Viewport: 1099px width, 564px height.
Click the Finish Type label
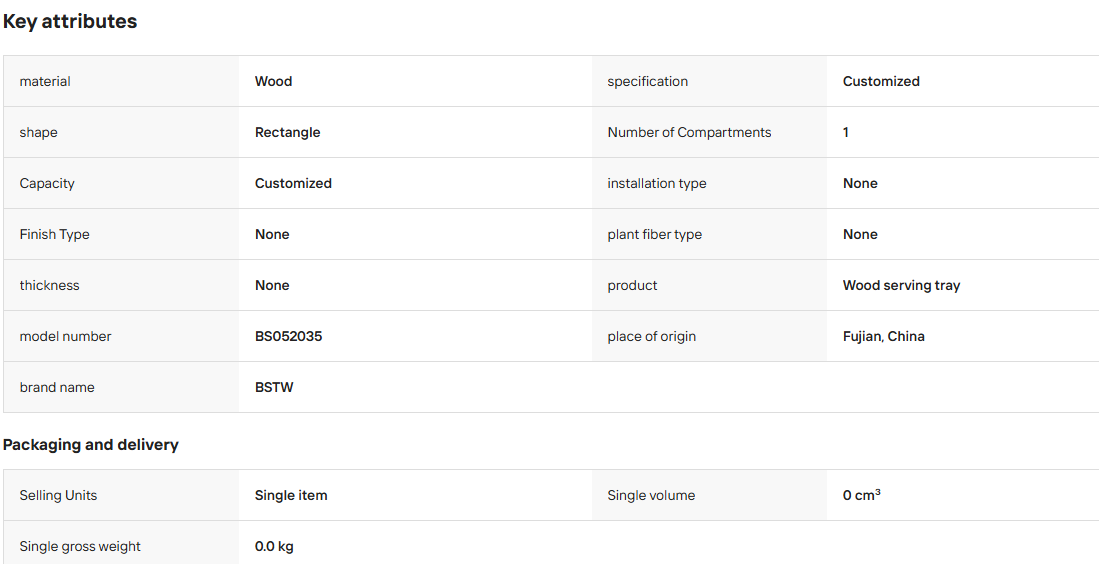click(55, 235)
